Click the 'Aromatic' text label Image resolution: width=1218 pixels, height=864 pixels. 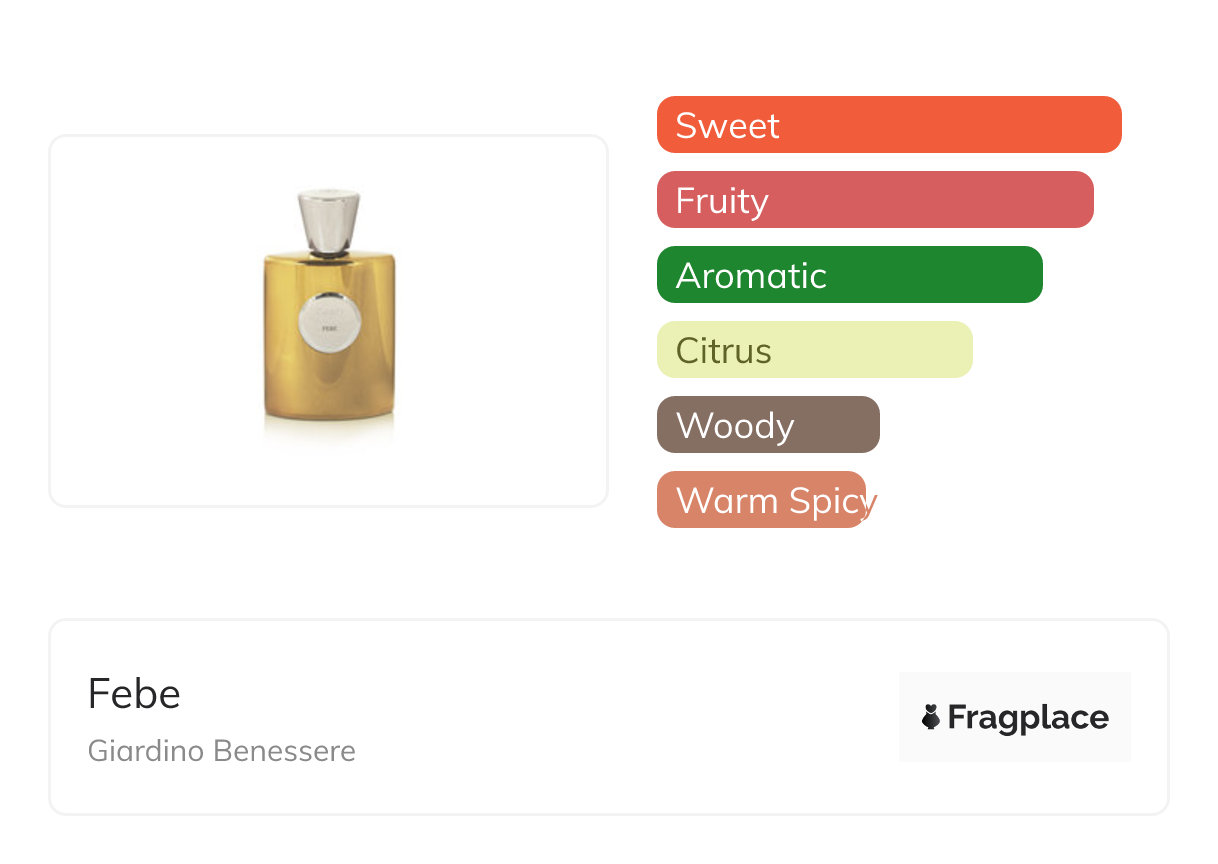tap(751, 275)
